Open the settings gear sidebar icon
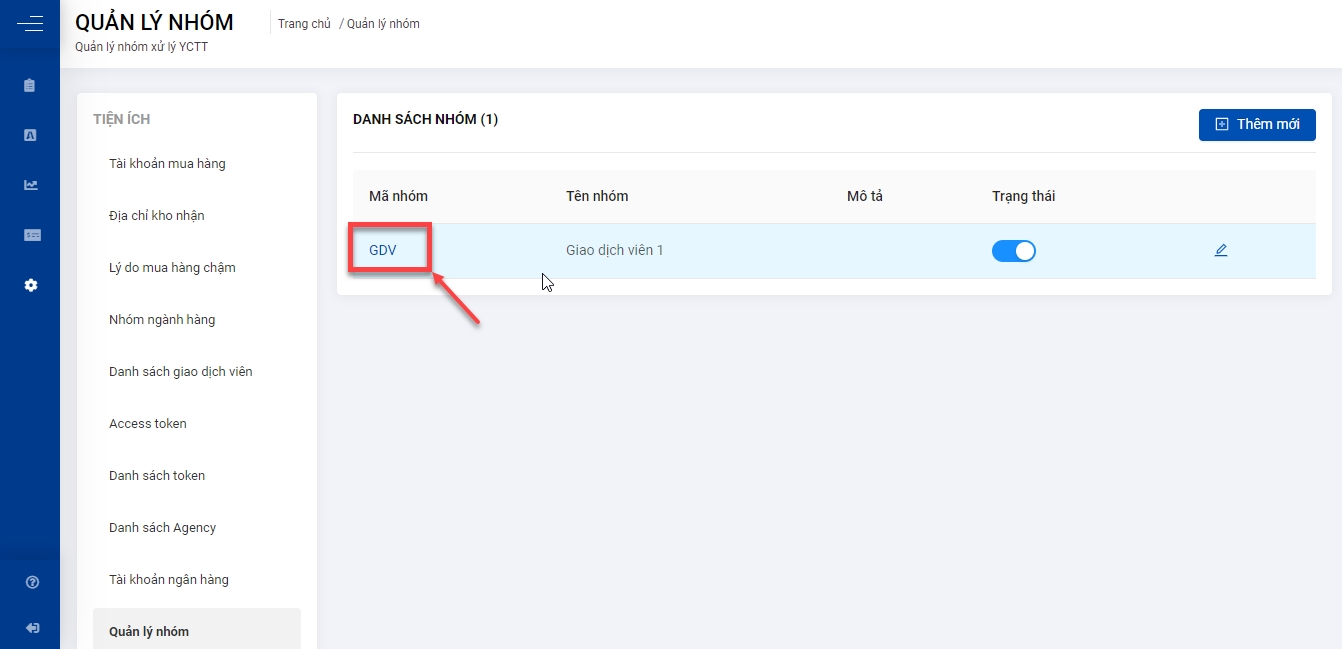Viewport: 1342px width, 649px height. (x=30, y=285)
